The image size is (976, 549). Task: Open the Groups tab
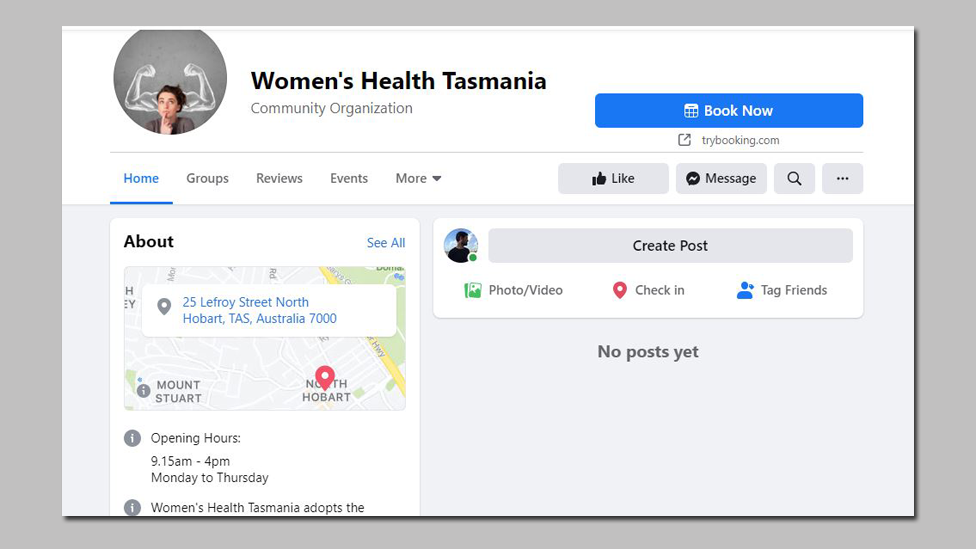(207, 179)
